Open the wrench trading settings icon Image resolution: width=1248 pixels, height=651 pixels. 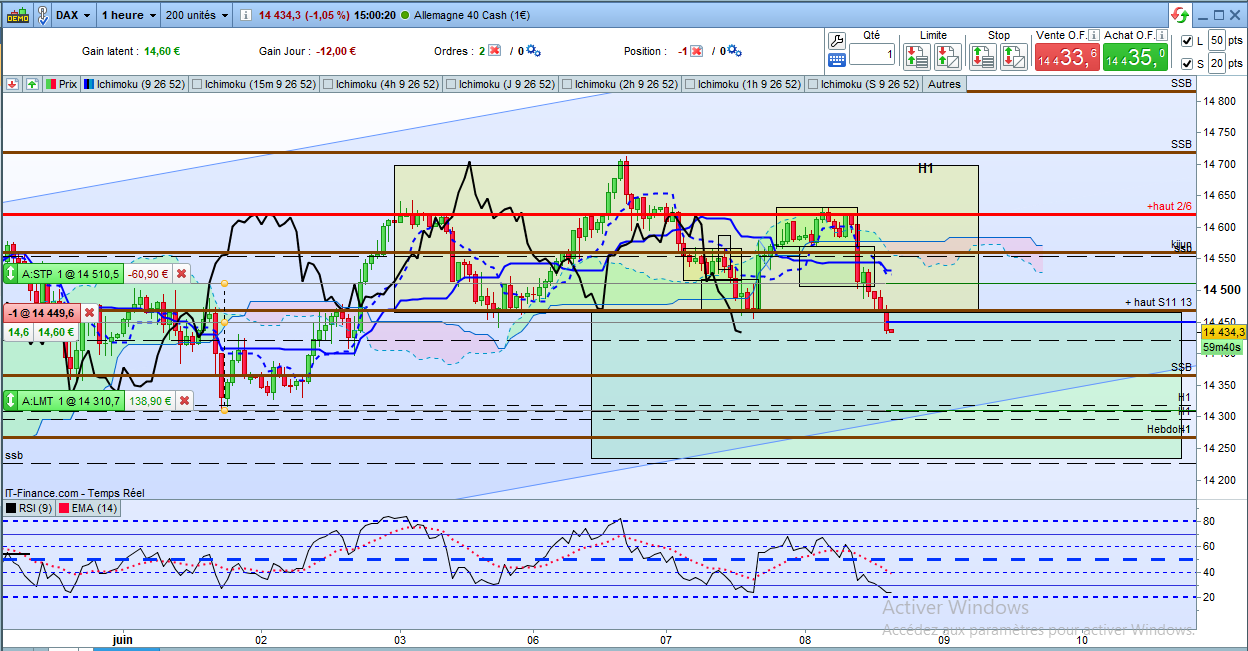[x=838, y=39]
